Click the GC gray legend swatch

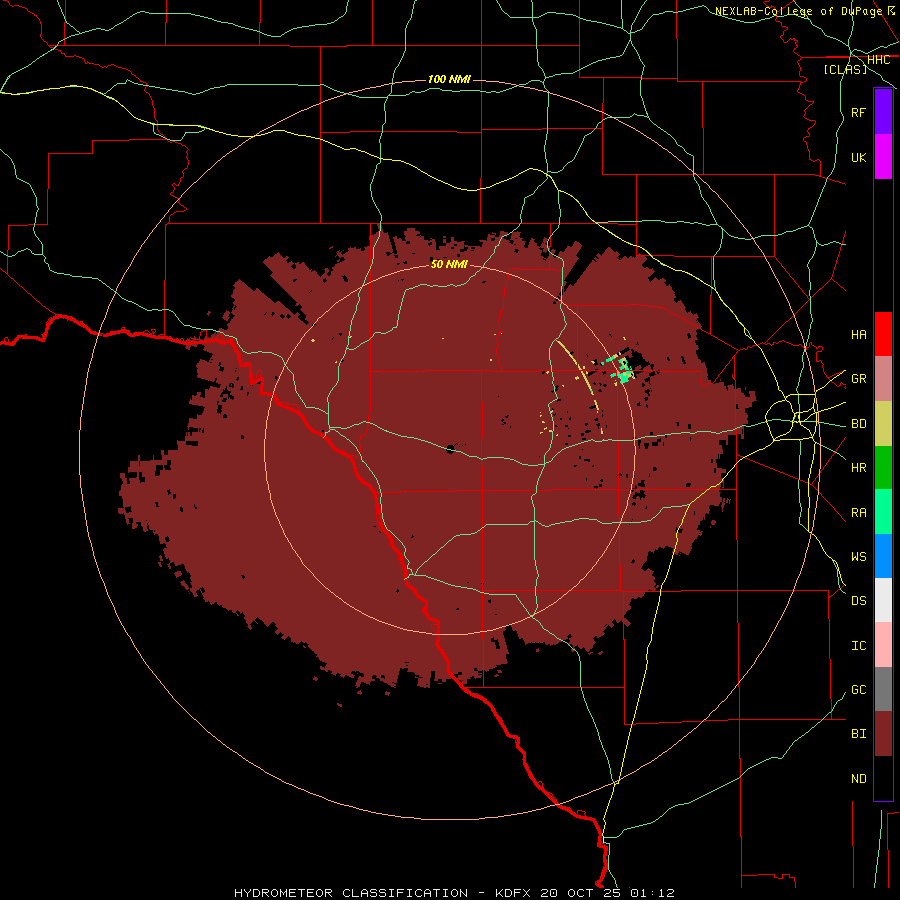(x=883, y=689)
